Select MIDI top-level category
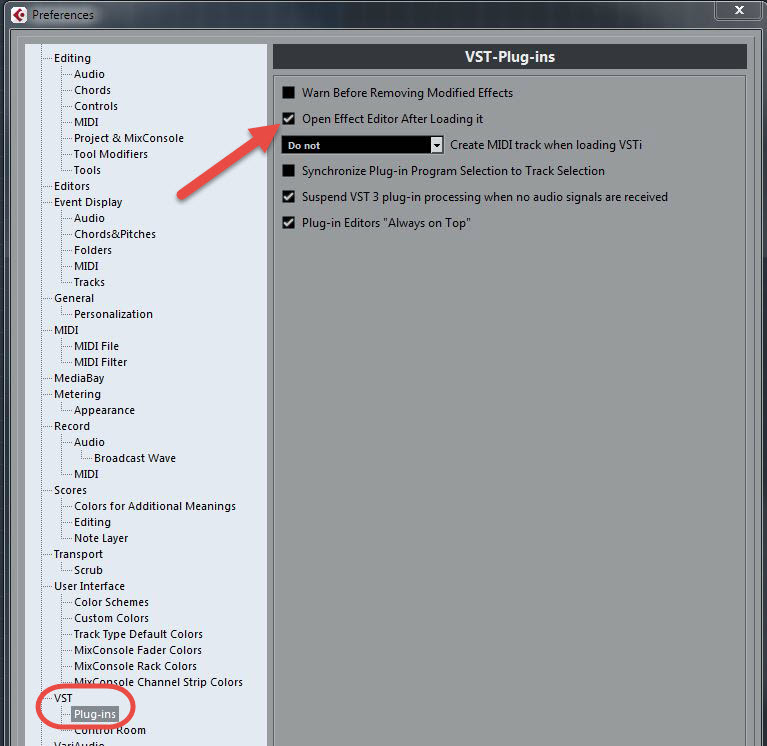767x746 pixels. tap(66, 330)
